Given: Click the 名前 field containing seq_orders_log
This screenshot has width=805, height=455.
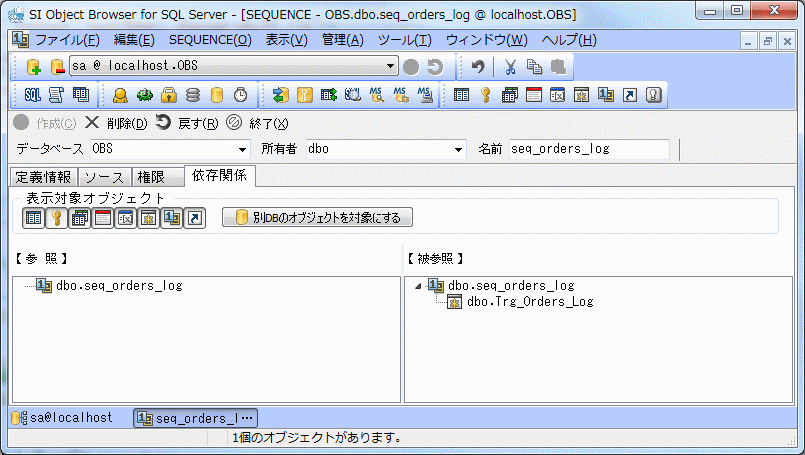Looking at the screenshot, I should tap(588, 149).
